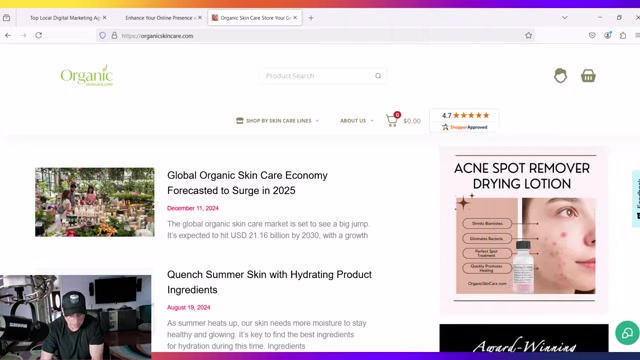Open Global Organic Skin Care Economy article
640x360 pixels.
click(x=247, y=183)
